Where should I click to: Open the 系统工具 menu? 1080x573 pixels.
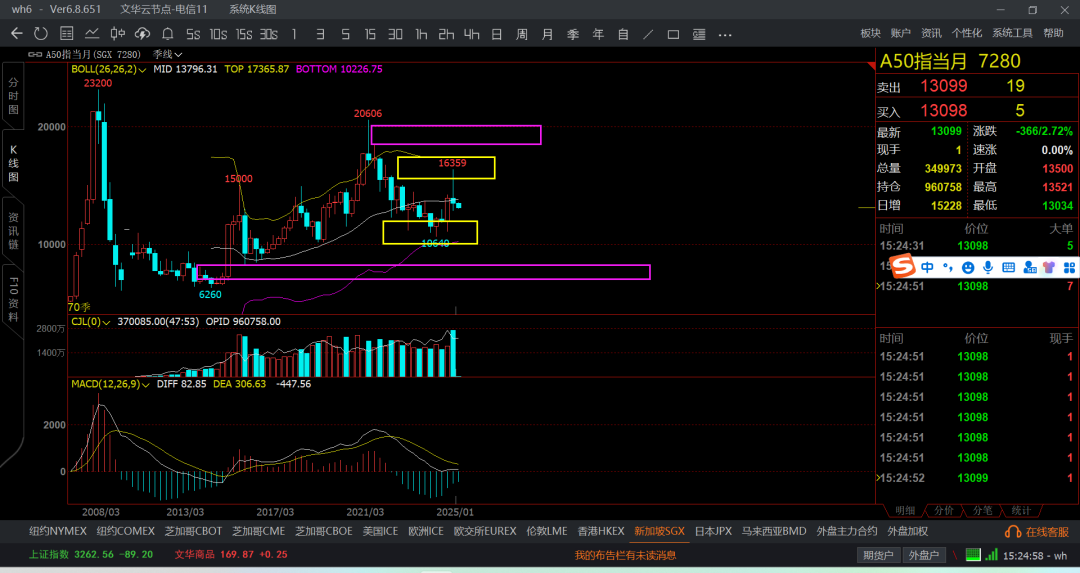tap(1012, 33)
